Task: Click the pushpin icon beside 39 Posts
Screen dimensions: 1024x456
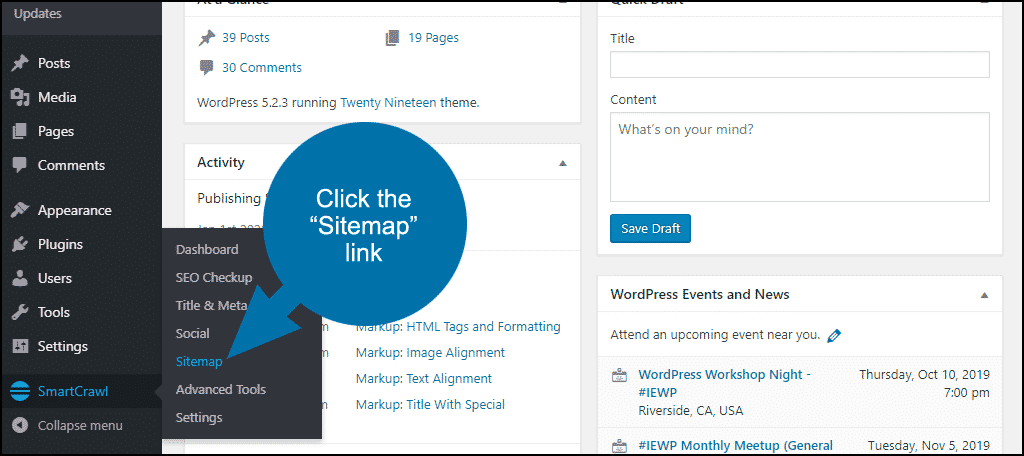Action: [x=206, y=38]
